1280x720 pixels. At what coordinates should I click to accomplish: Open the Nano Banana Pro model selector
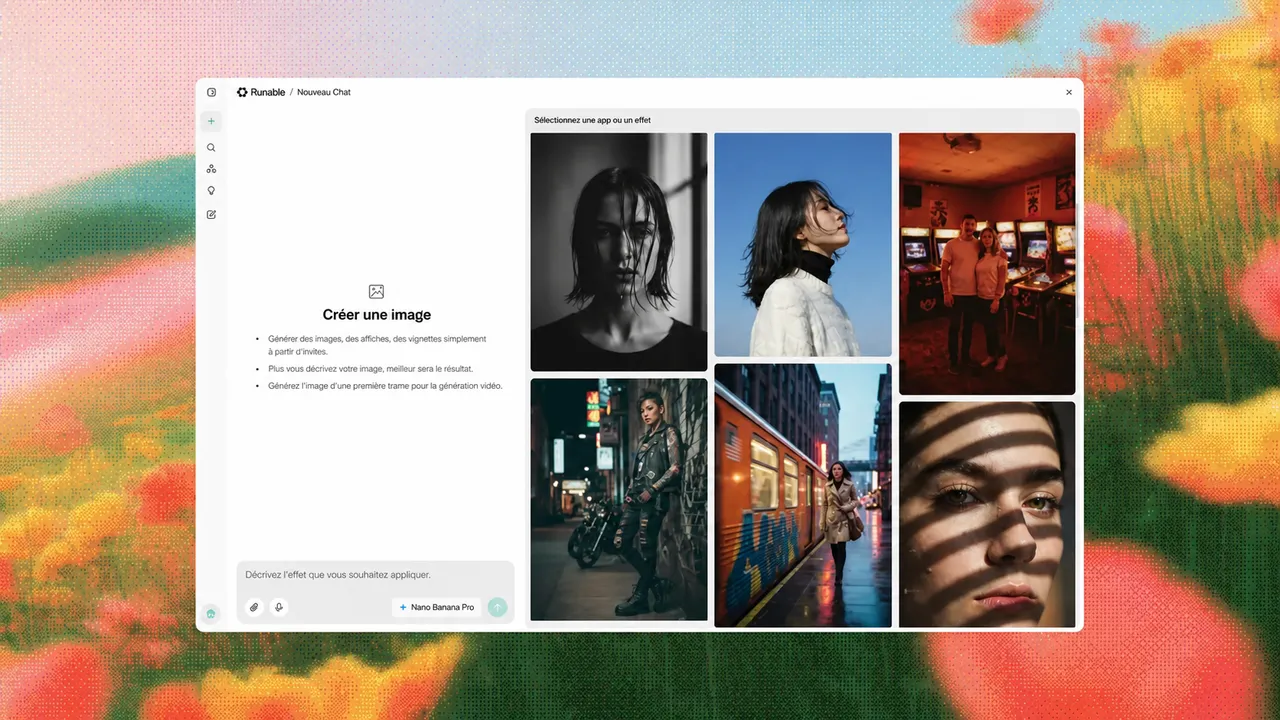pyautogui.click(x=436, y=607)
